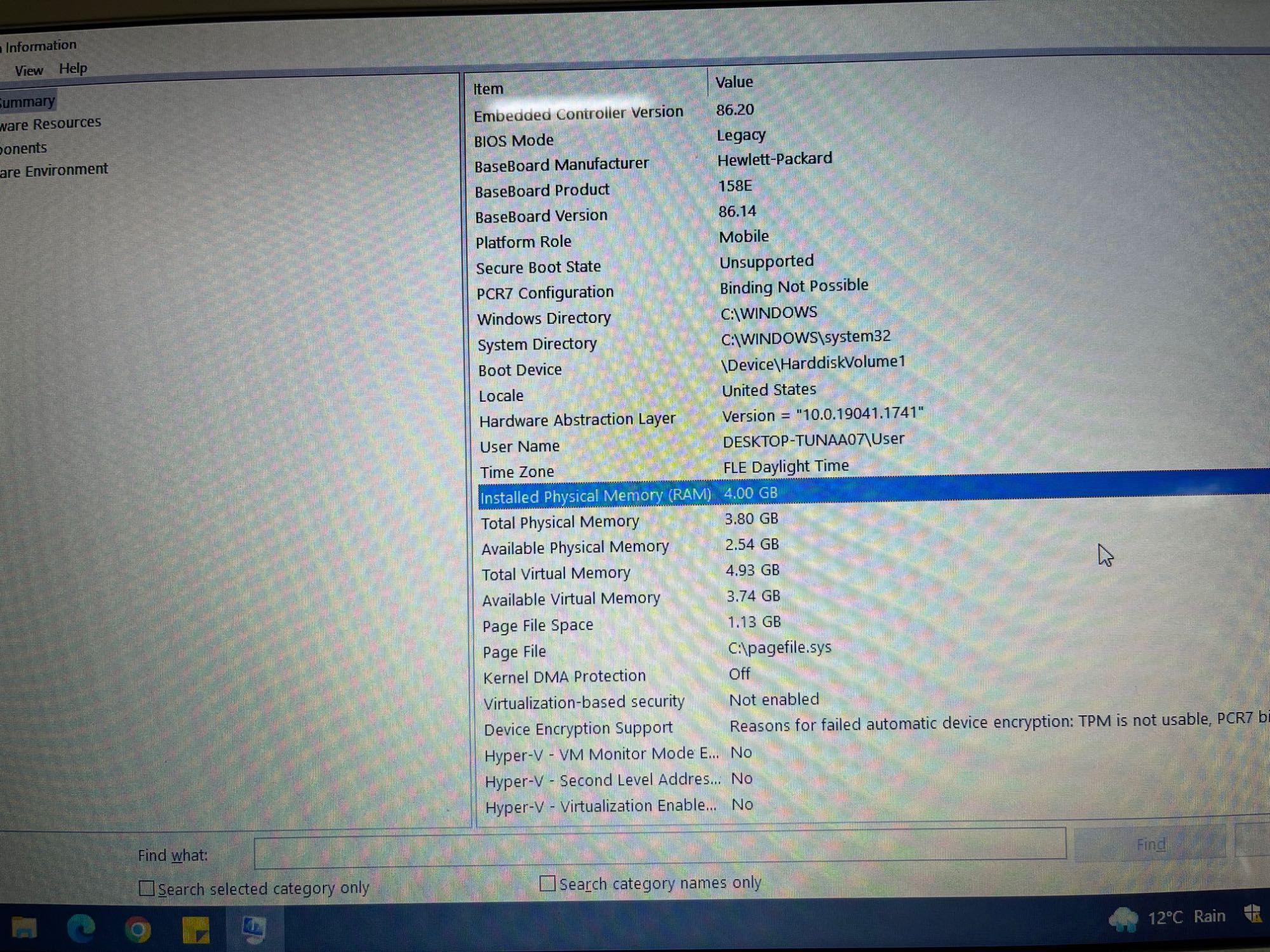Image resolution: width=1270 pixels, height=952 pixels.
Task: Open the weather widget showing 12°C Rain
Action: tap(1167, 918)
